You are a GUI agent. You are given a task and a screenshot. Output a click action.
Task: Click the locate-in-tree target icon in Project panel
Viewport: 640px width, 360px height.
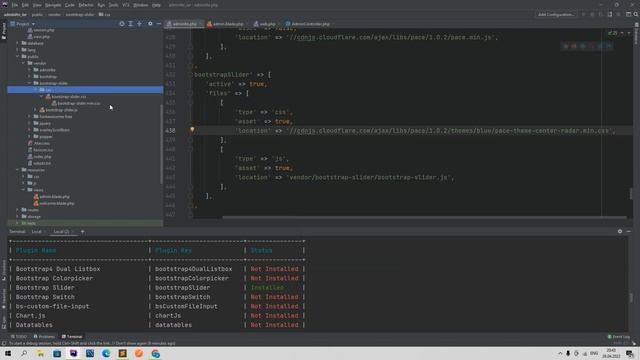[x=122, y=24]
